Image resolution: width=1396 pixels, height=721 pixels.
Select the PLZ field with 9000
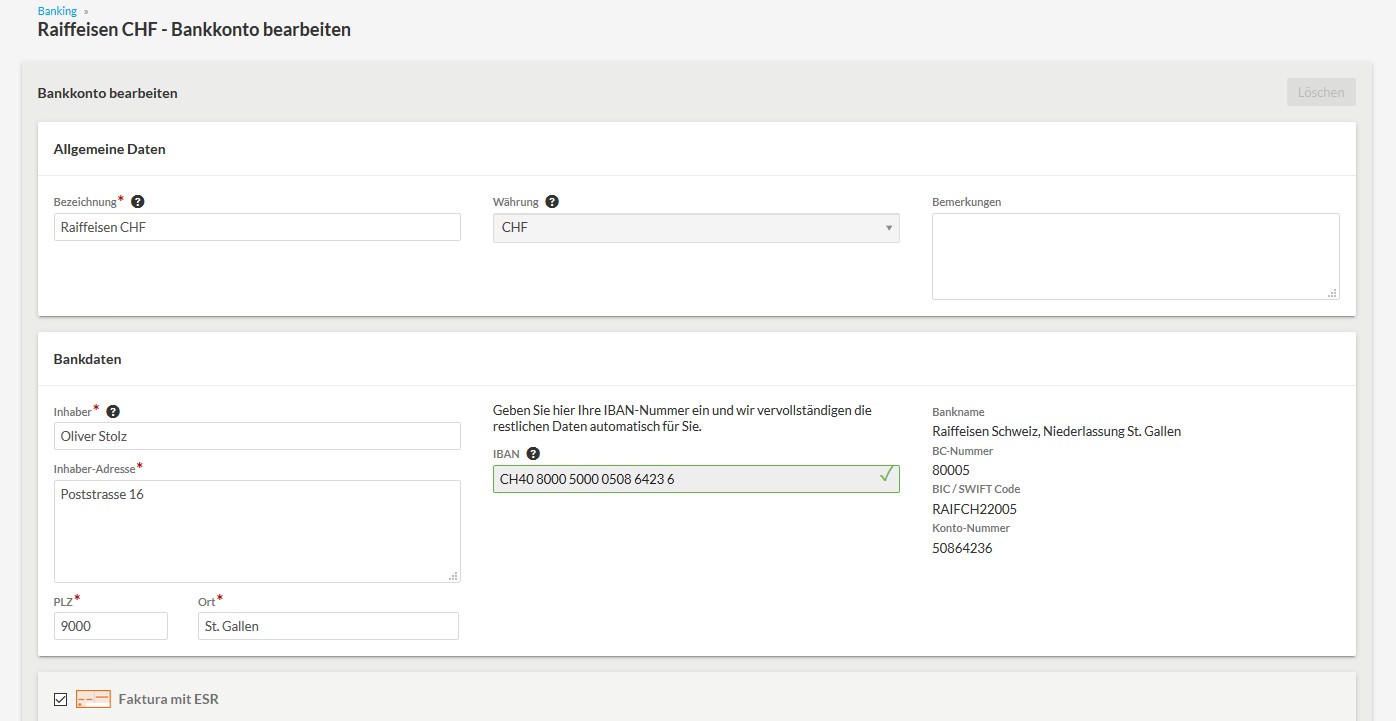(111, 626)
